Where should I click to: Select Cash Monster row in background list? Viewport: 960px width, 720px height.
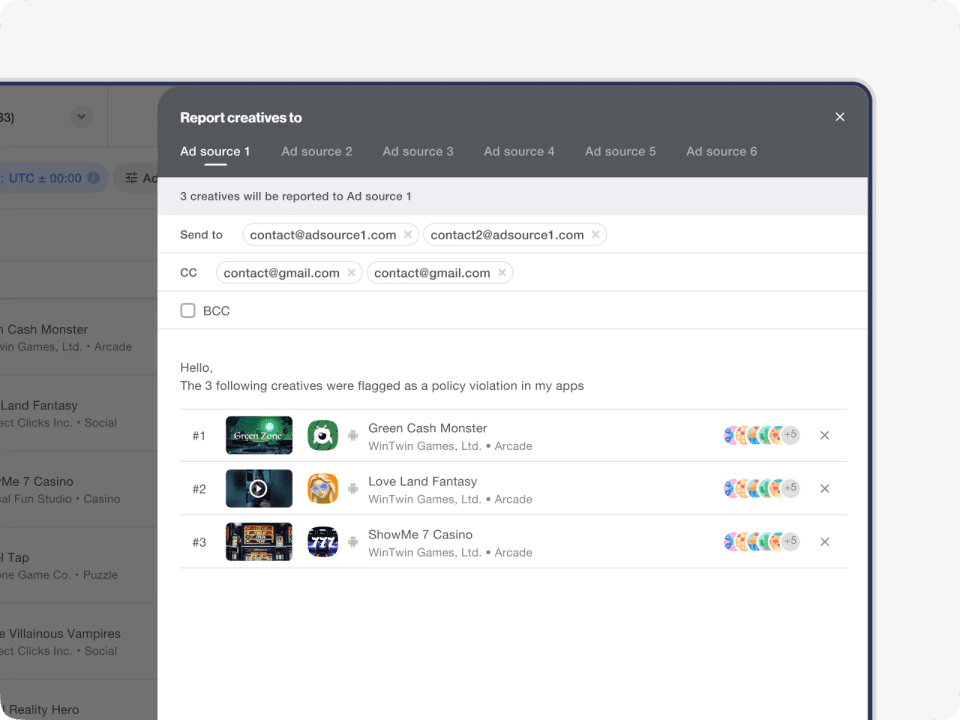click(x=78, y=337)
